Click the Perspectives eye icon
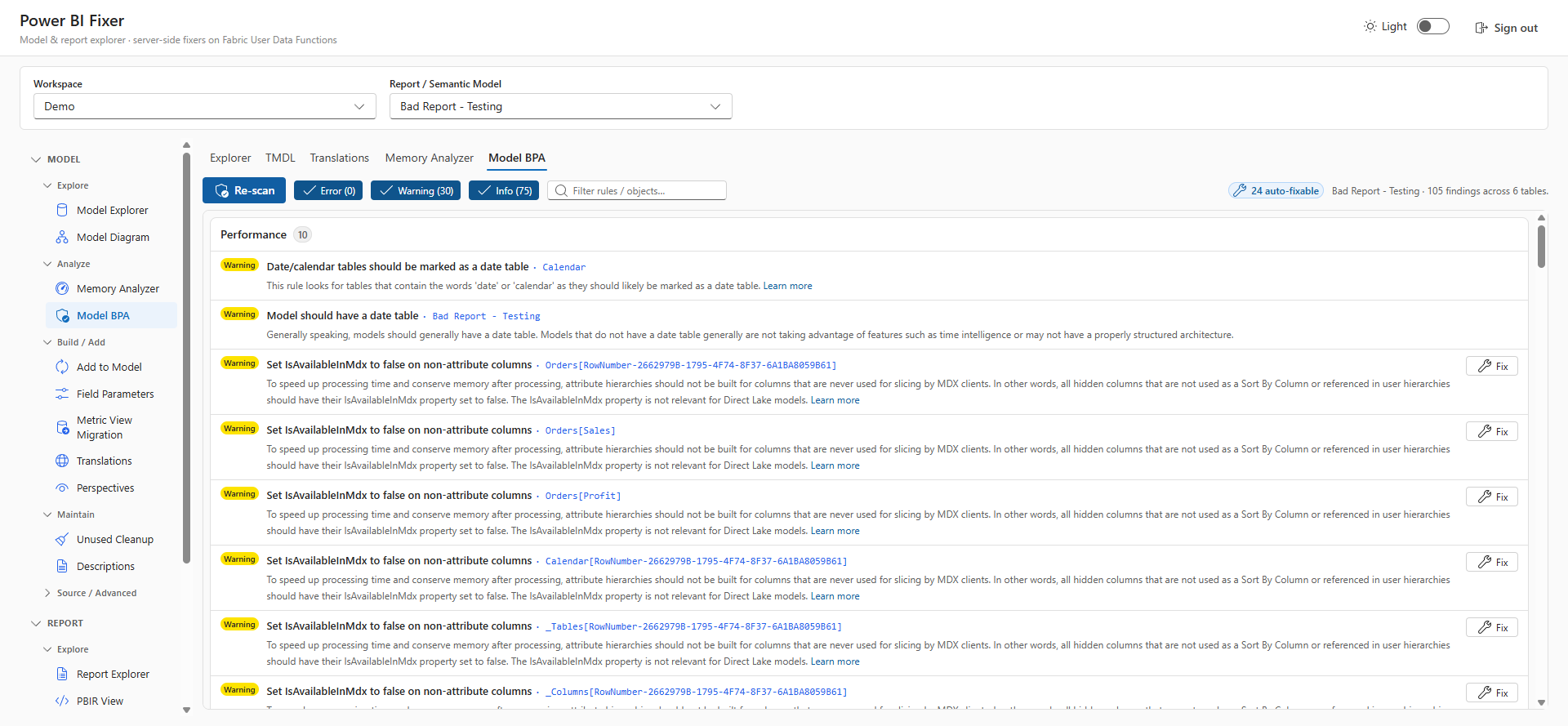The image size is (1568, 726). pos(62,488)
